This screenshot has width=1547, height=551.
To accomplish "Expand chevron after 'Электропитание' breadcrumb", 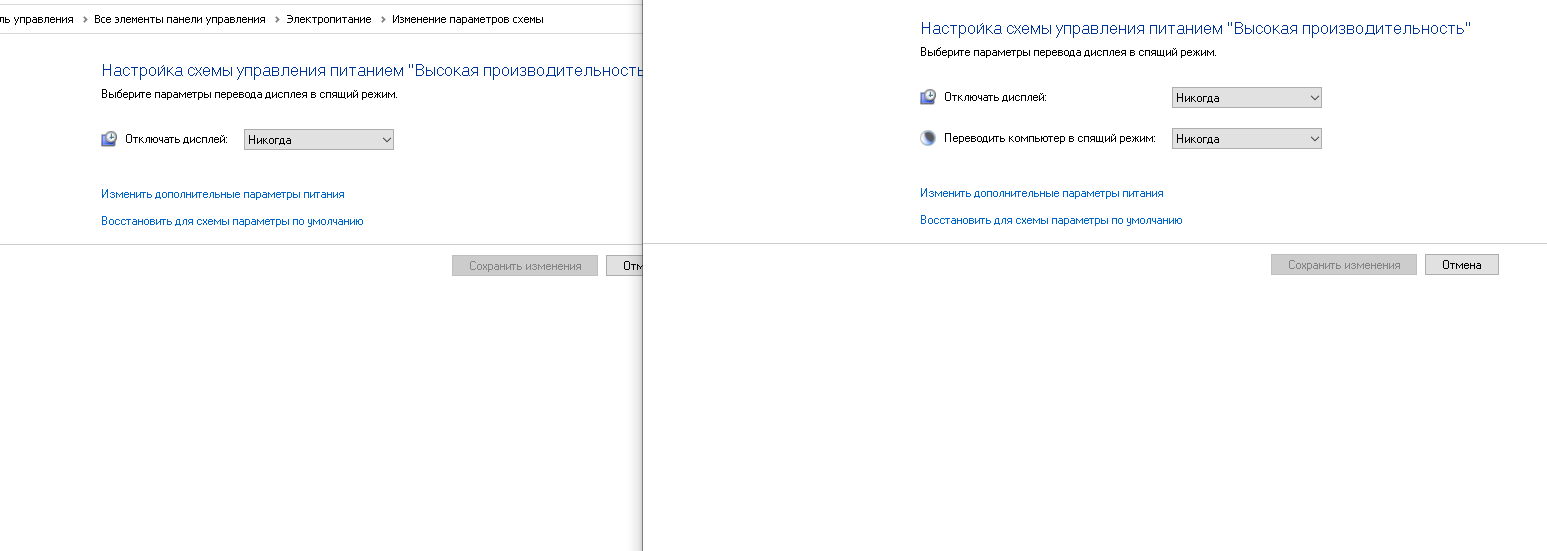I will tap(382, 19).
